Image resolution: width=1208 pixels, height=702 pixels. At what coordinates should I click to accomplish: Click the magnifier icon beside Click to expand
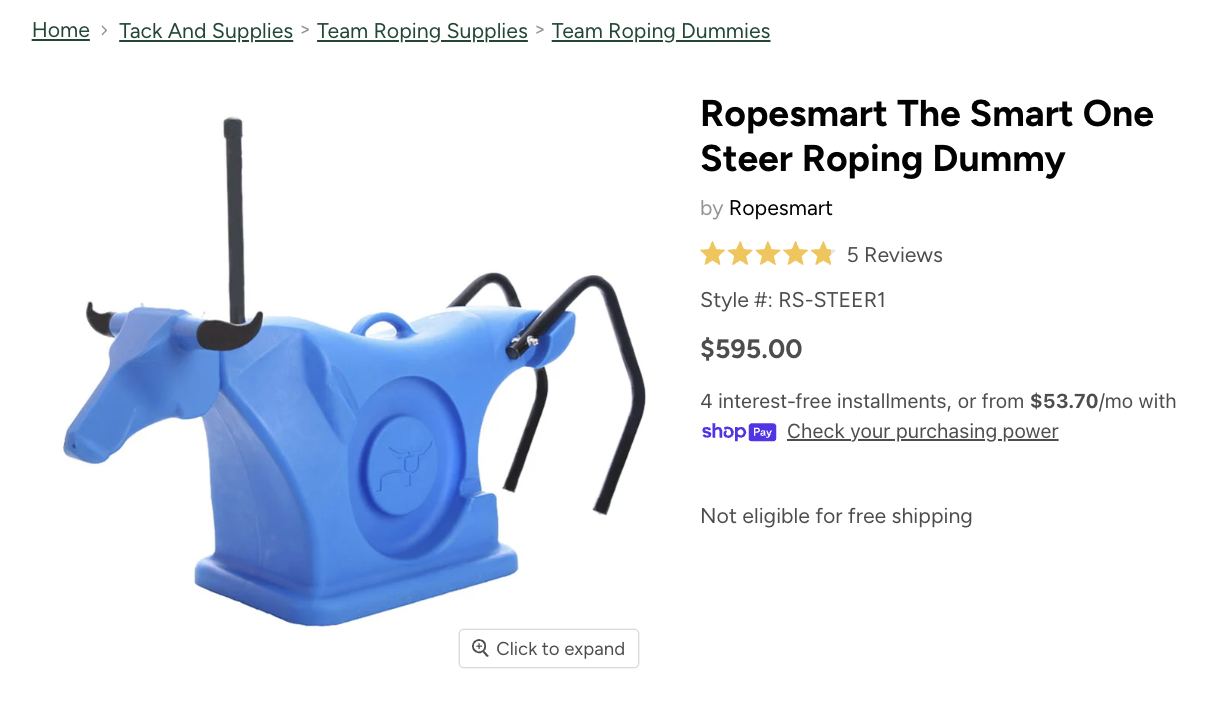click(482, 648)
